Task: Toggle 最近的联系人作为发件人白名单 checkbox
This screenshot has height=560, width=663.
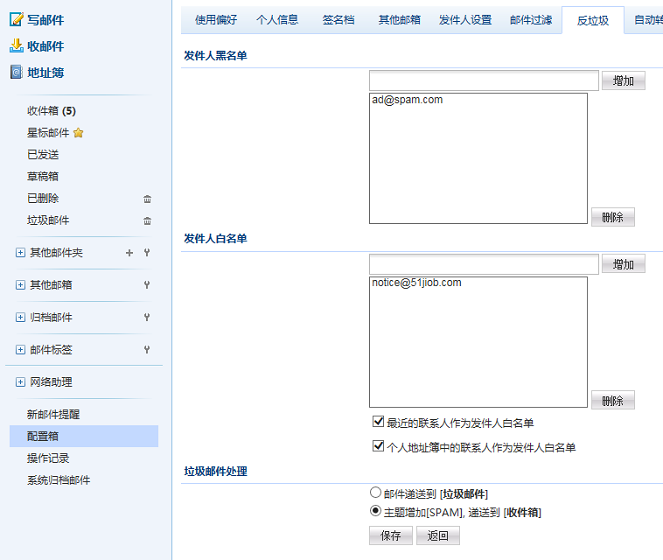Action: pos(378,421)
